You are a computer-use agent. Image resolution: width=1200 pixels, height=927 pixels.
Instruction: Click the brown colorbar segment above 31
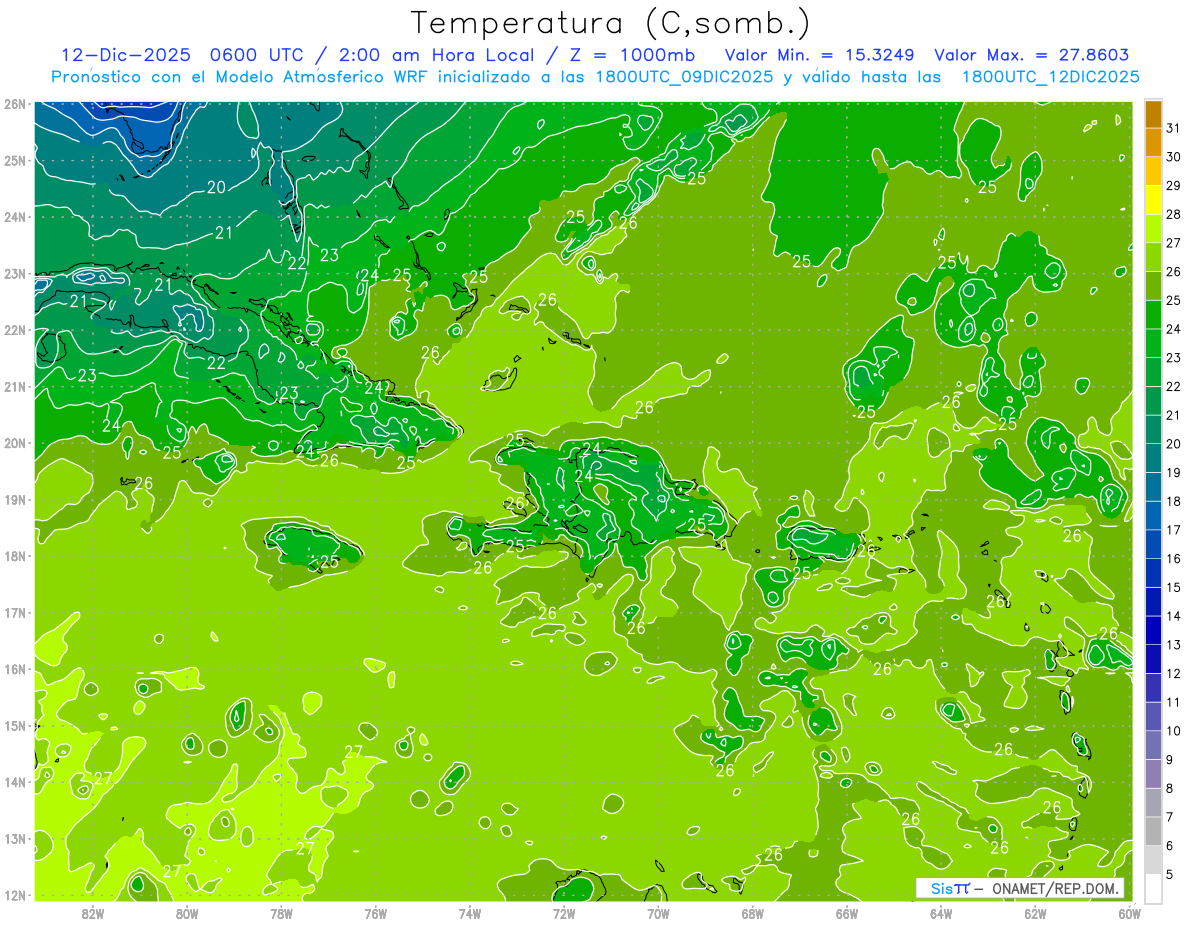point(1153,114)
